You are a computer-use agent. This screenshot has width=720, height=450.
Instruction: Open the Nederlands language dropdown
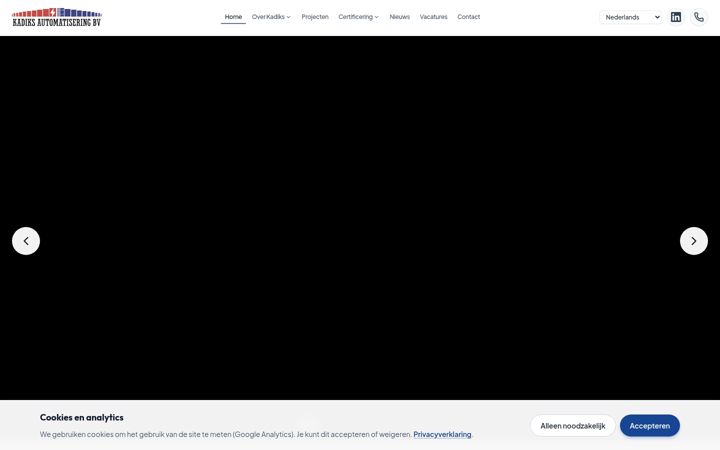click(631, 17)
